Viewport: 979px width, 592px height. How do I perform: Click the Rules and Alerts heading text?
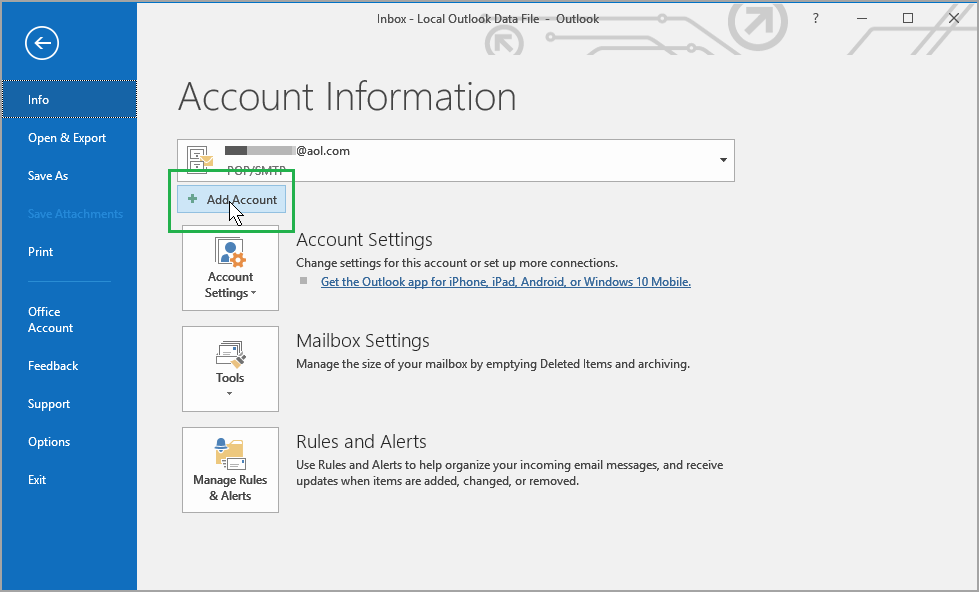coord(362,442)
